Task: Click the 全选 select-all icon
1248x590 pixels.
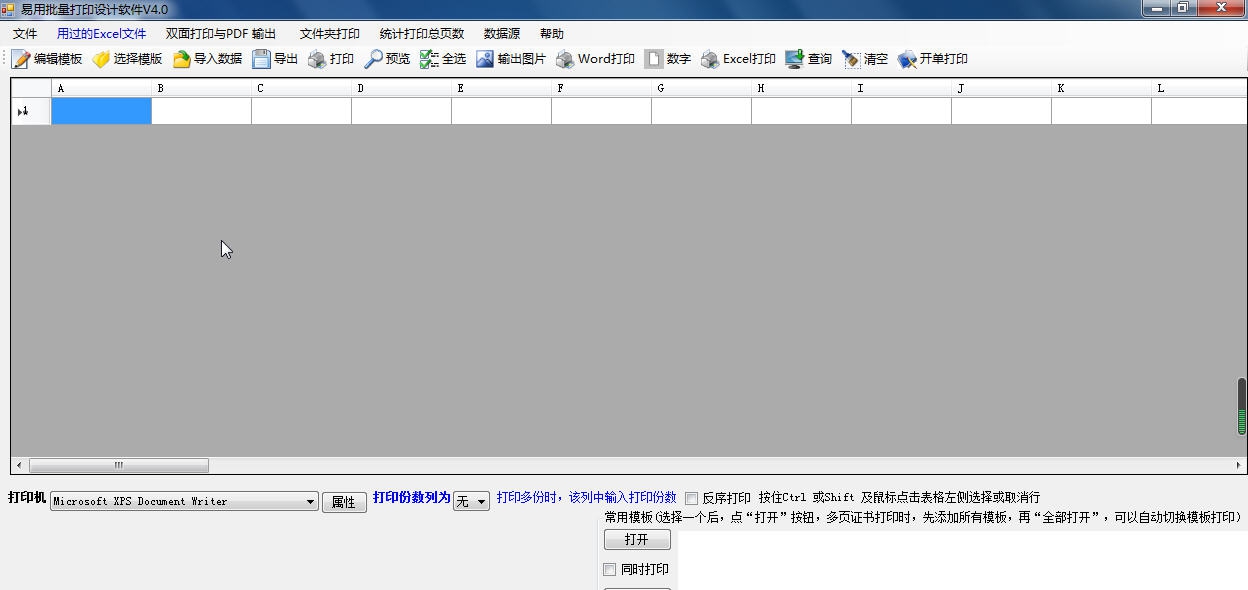Action: point(442,58)
